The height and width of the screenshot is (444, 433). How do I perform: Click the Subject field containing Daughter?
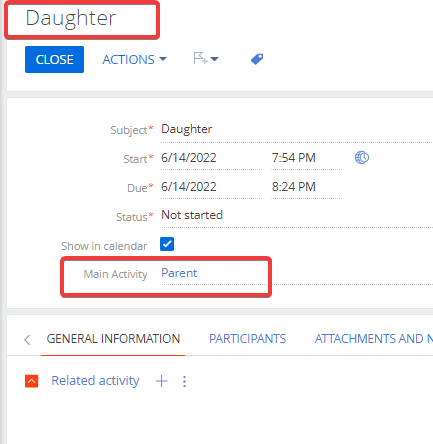[x=296, y=130]
